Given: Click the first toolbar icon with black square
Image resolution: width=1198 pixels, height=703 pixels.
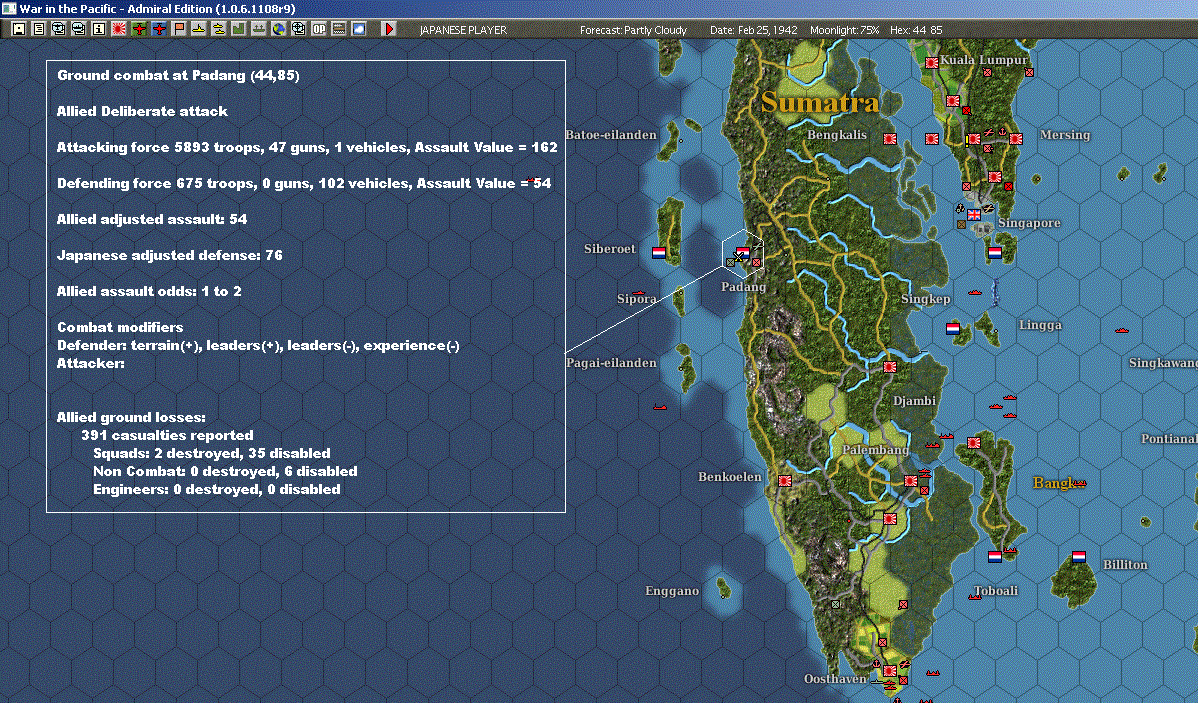Looking at the screenshot, I should pos(19,29).
